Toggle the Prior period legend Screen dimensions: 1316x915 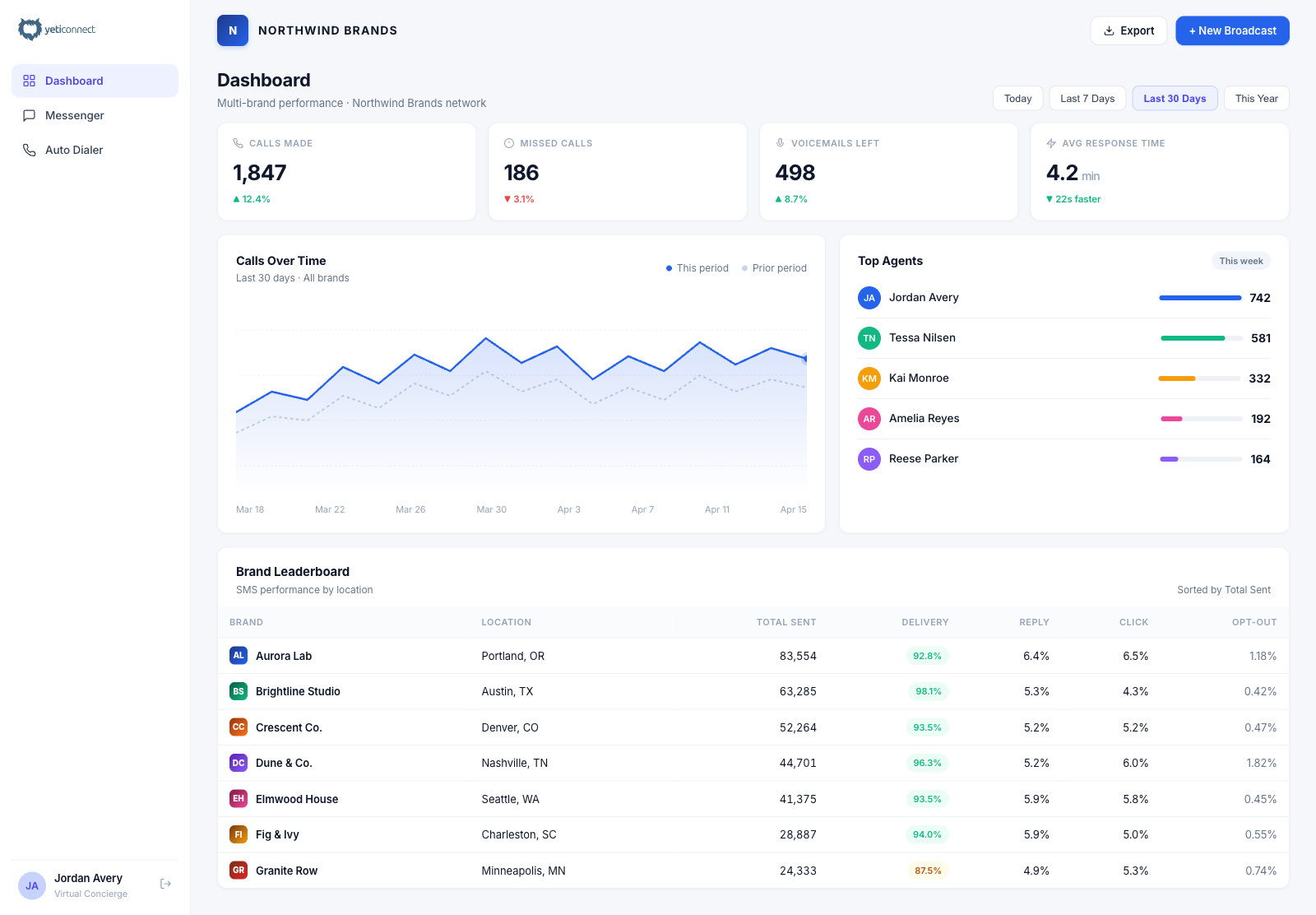click(x=773, y=267)
